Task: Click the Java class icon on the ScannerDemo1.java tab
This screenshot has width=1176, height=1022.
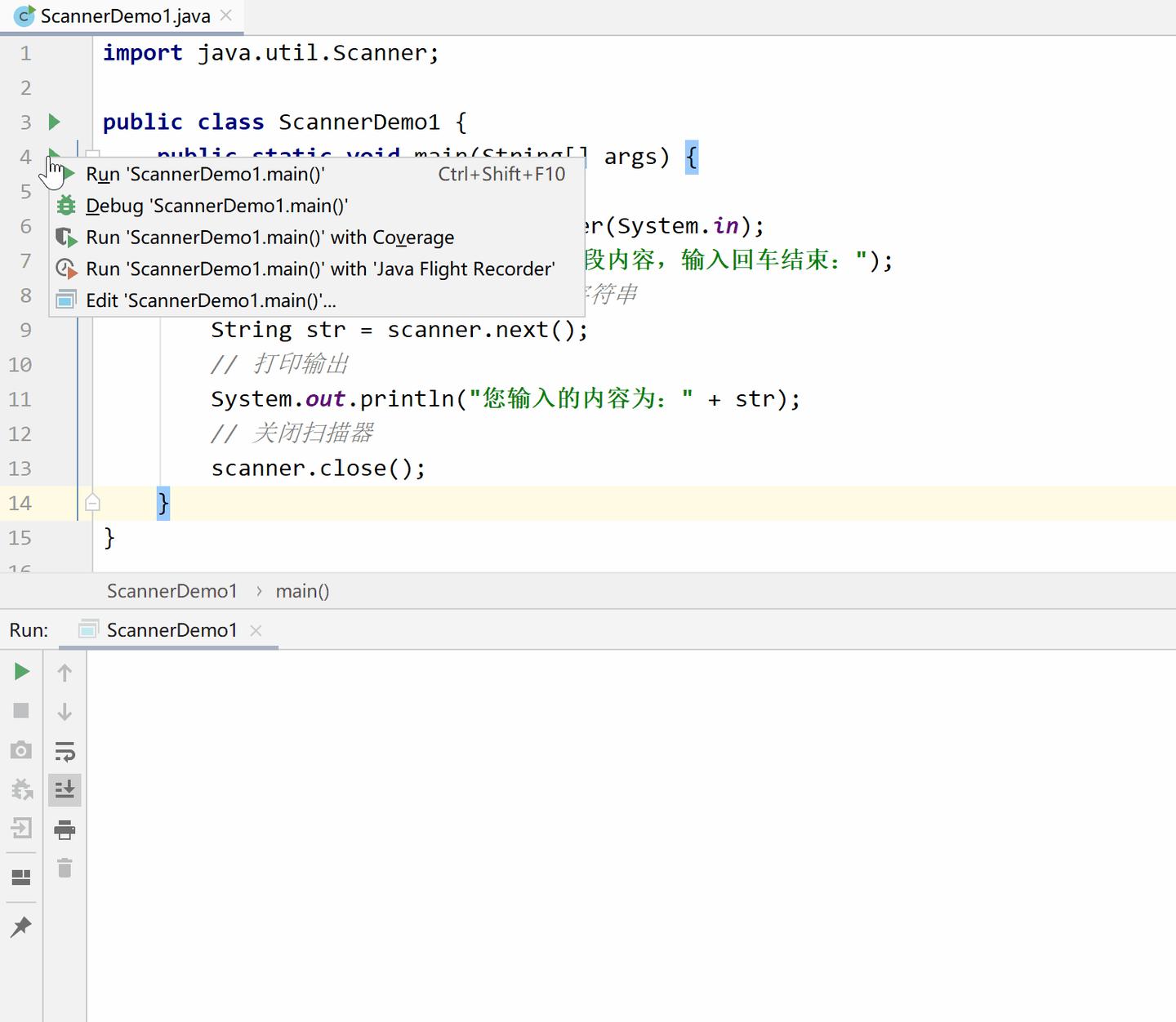Action: pos(24,16)
